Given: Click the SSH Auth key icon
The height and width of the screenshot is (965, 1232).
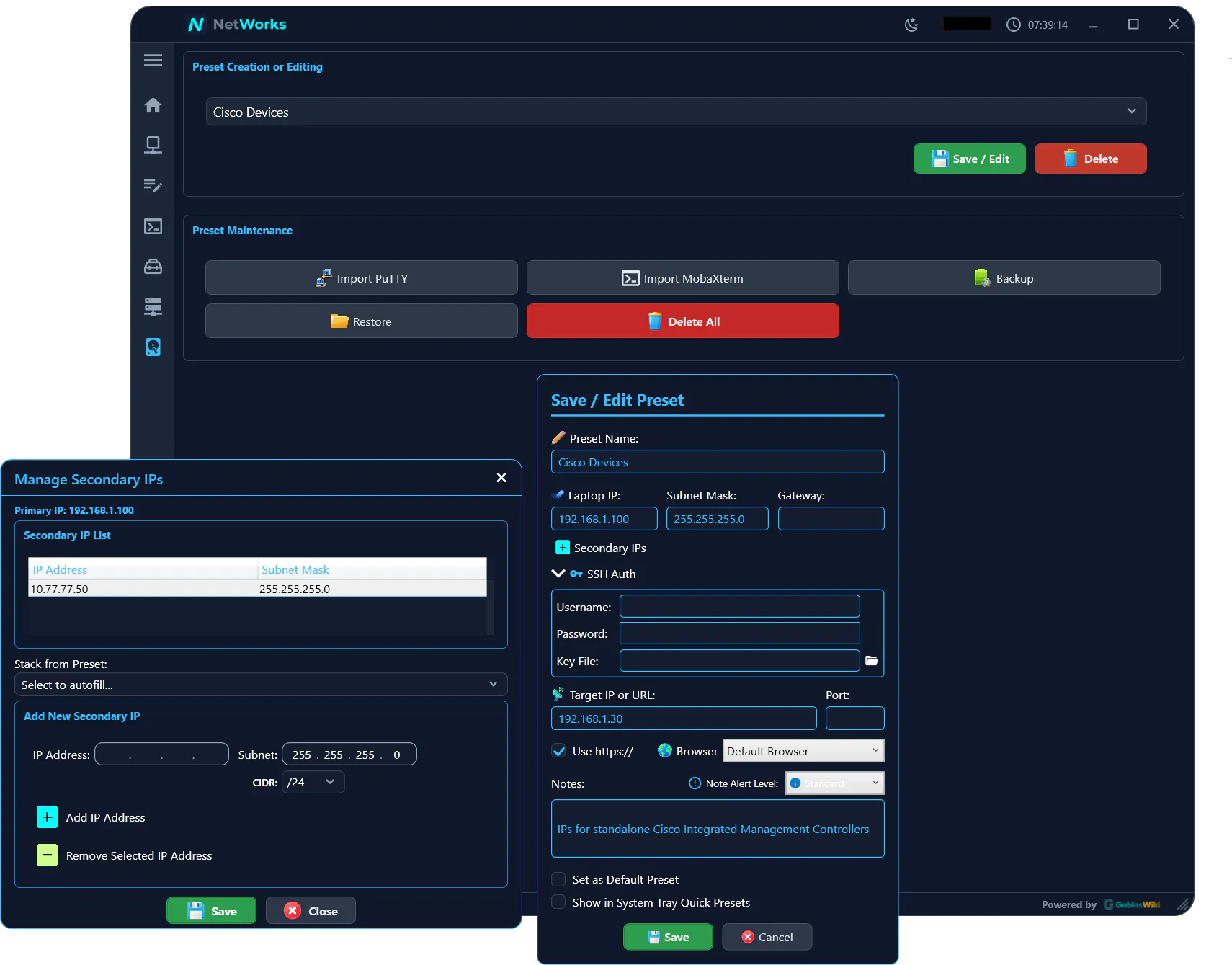Looking at the screenshot, I should [x=576, y=574].
